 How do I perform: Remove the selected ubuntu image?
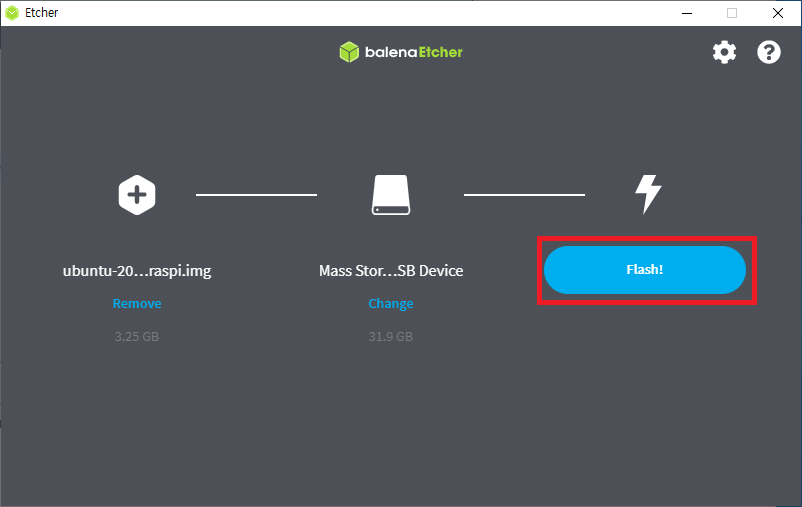point(137,303)
